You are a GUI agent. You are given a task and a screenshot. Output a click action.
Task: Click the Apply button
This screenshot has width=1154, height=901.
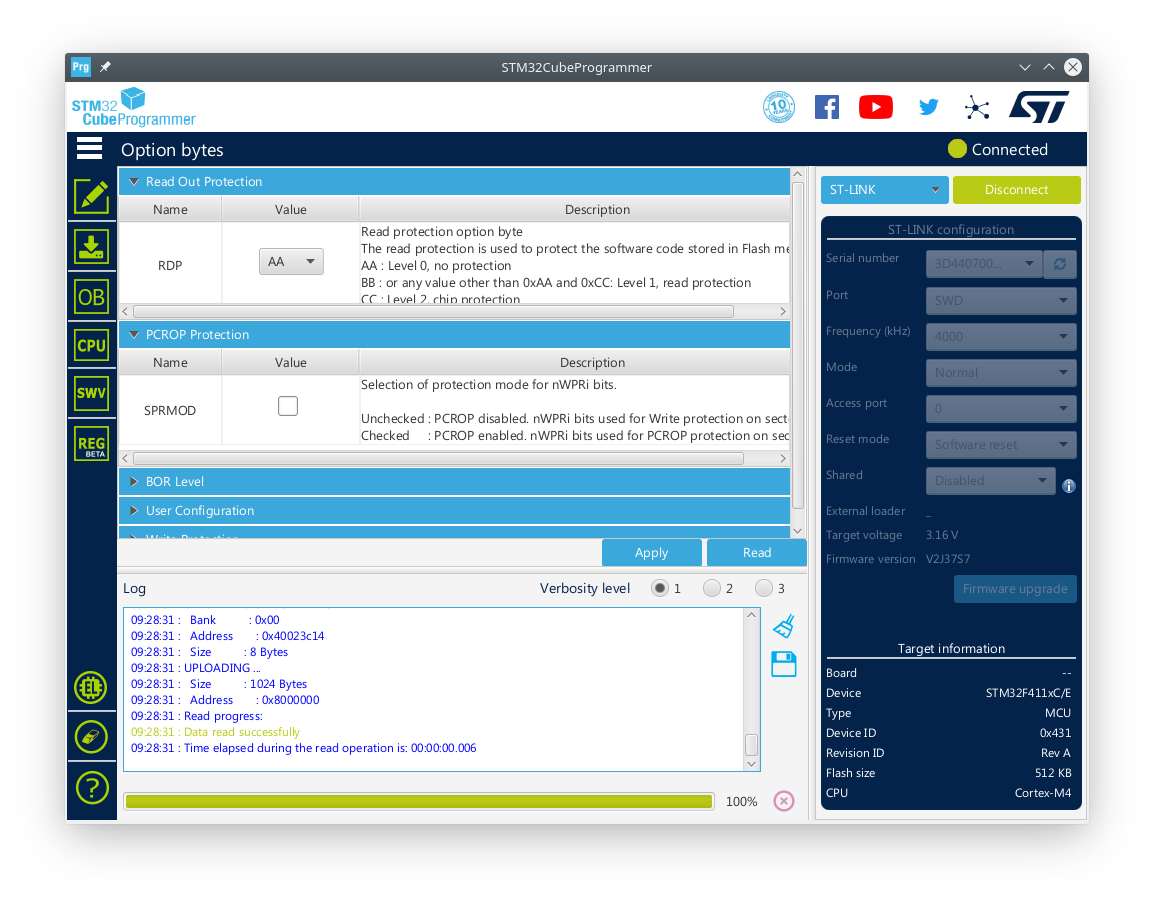pyautogui.click(x=651, y=553)
